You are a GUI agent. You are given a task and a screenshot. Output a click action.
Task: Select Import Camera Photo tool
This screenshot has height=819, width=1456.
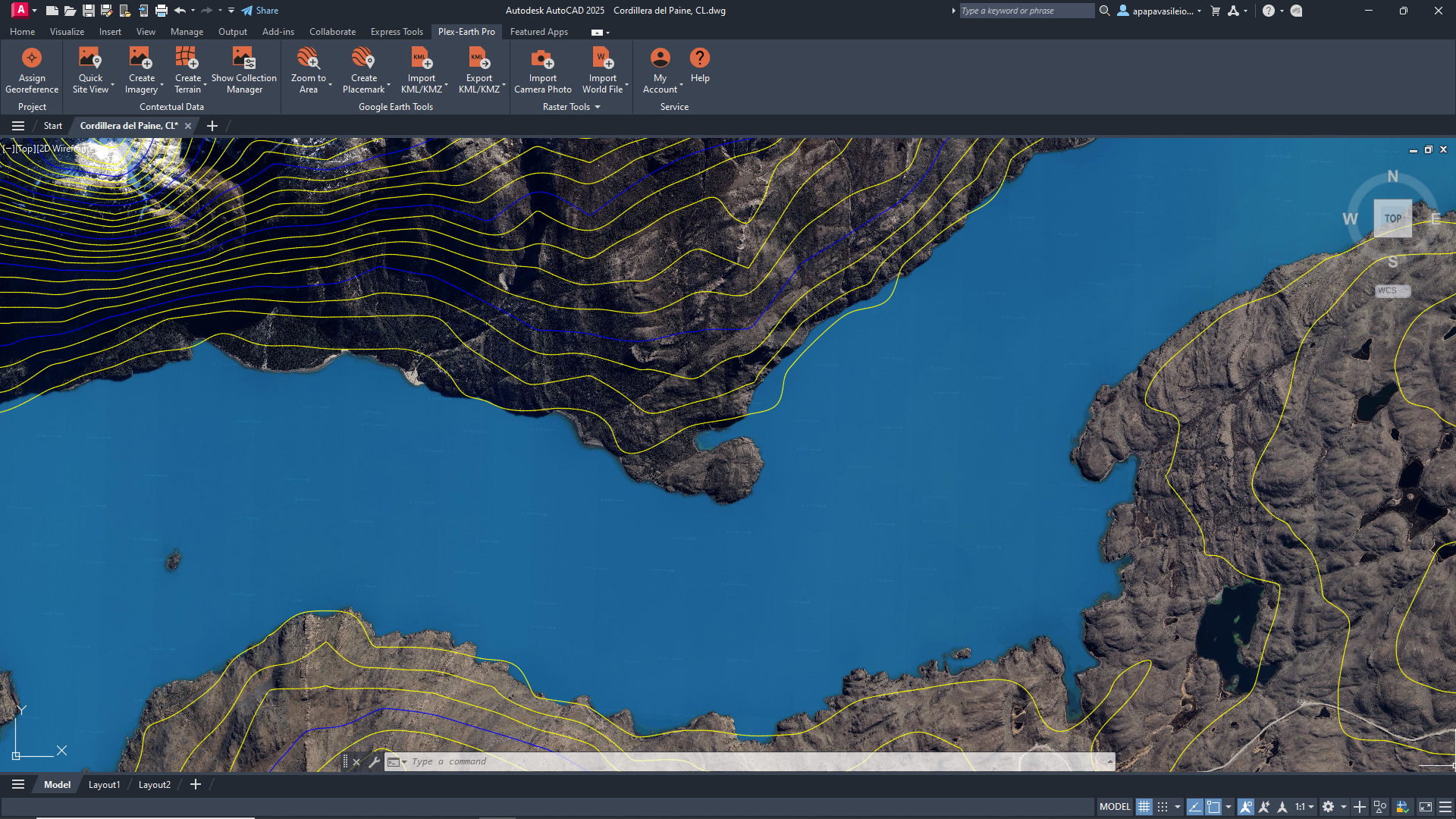tap(542, 58)
